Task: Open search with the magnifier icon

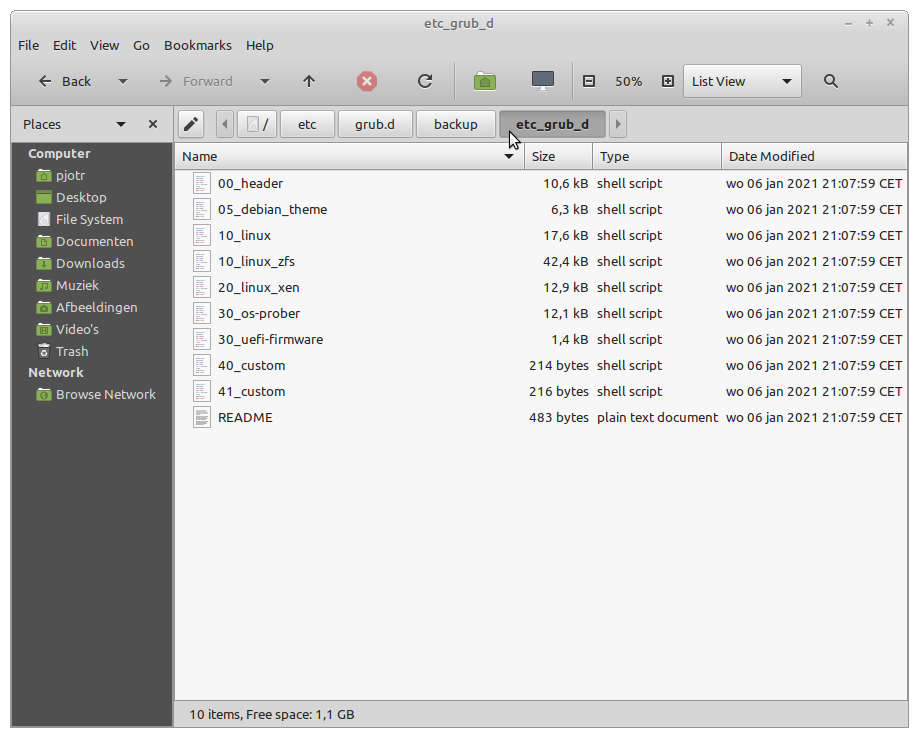Action: pos(830,81)
